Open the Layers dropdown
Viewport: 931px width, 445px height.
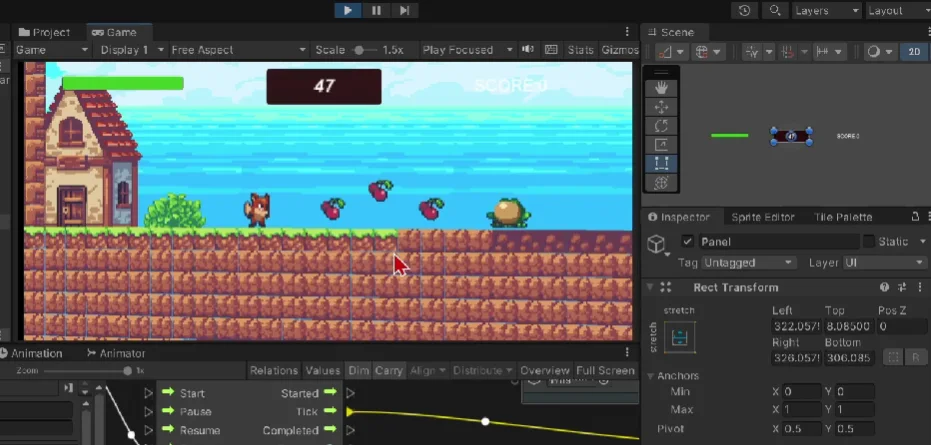coord(825,10)
